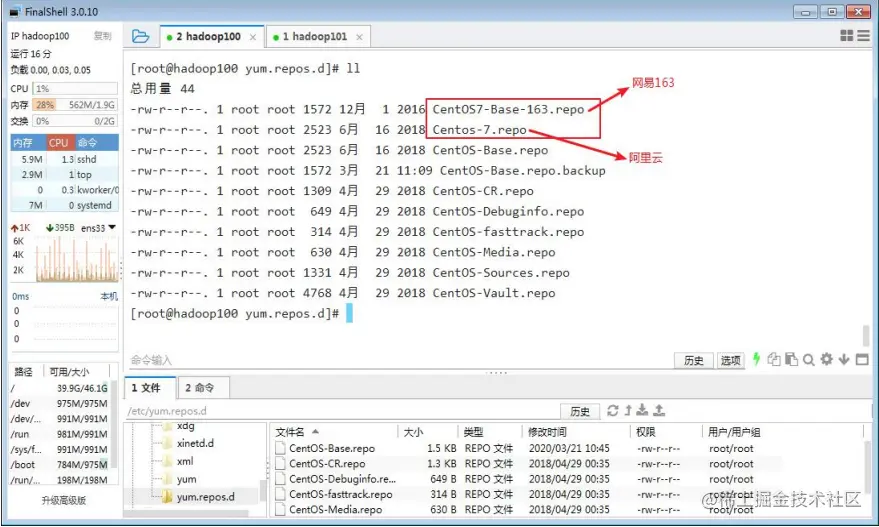The width and height of the screenshot is (879, 527).
Task: Click the upload icon in file toolbar
Action: pyautogui.click(x=659, y=410)
